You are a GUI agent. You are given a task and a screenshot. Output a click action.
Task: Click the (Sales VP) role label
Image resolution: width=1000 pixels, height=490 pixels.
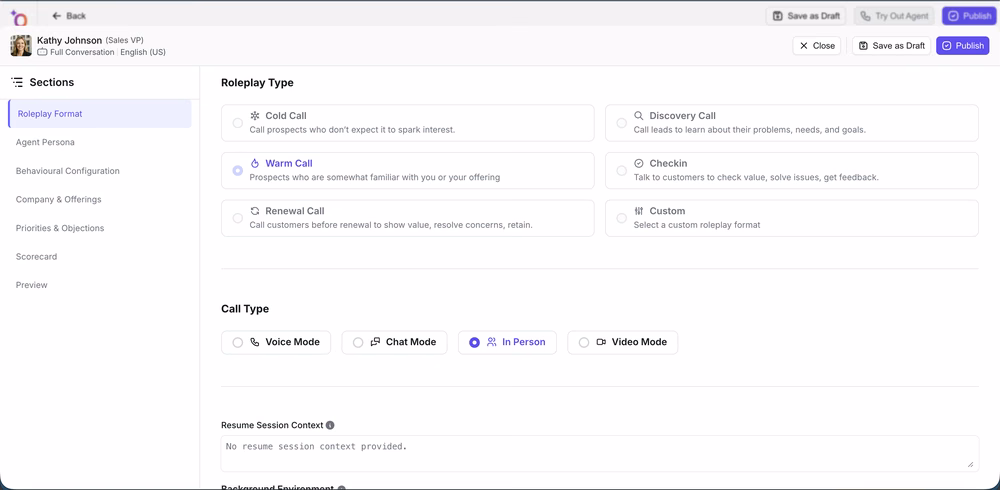[x=124, y=40]
